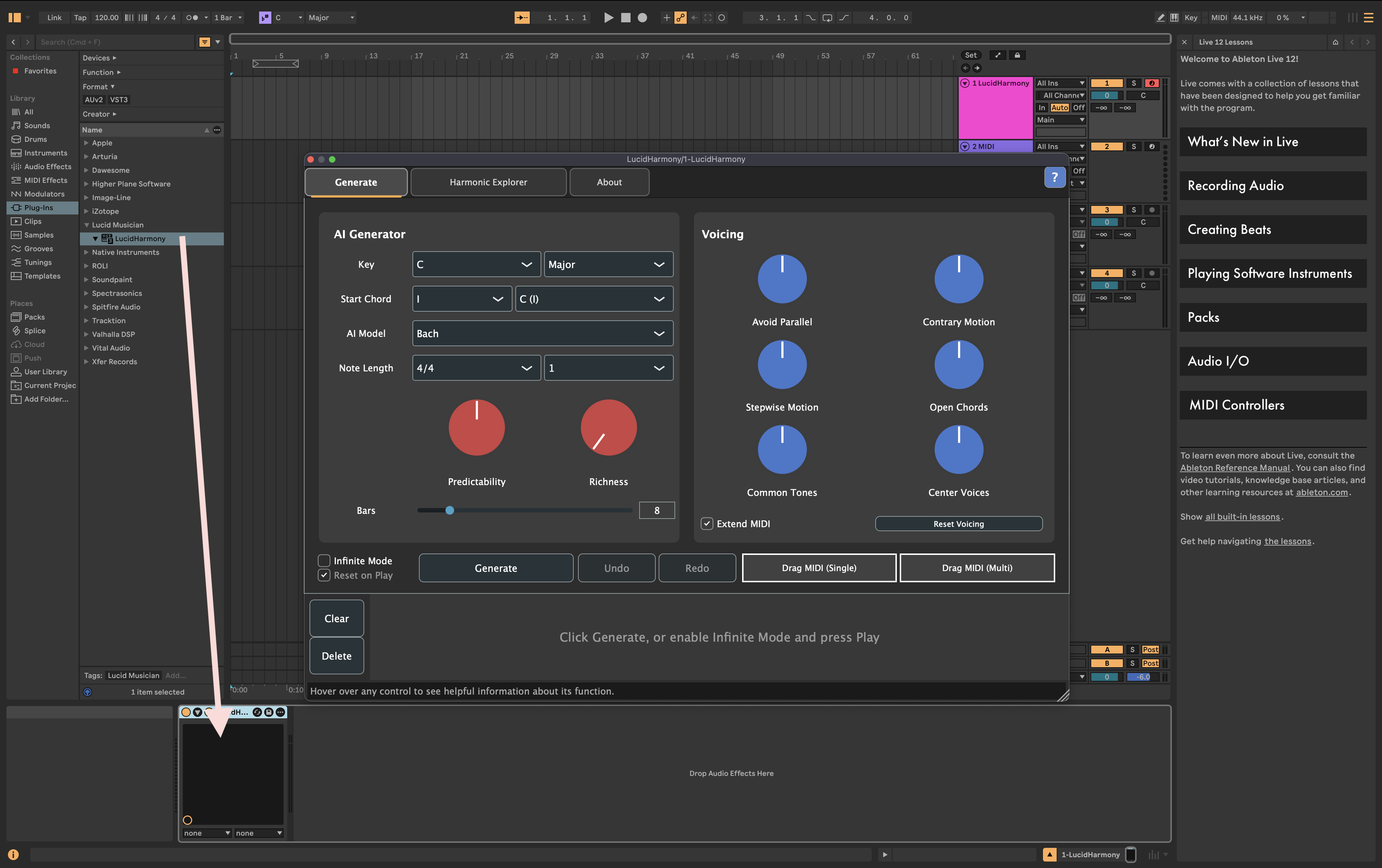Viewport: 1382px width, 868px height.
Task: Open the MIDI Controllers lesson
Action: click(x=1272, y=405)
